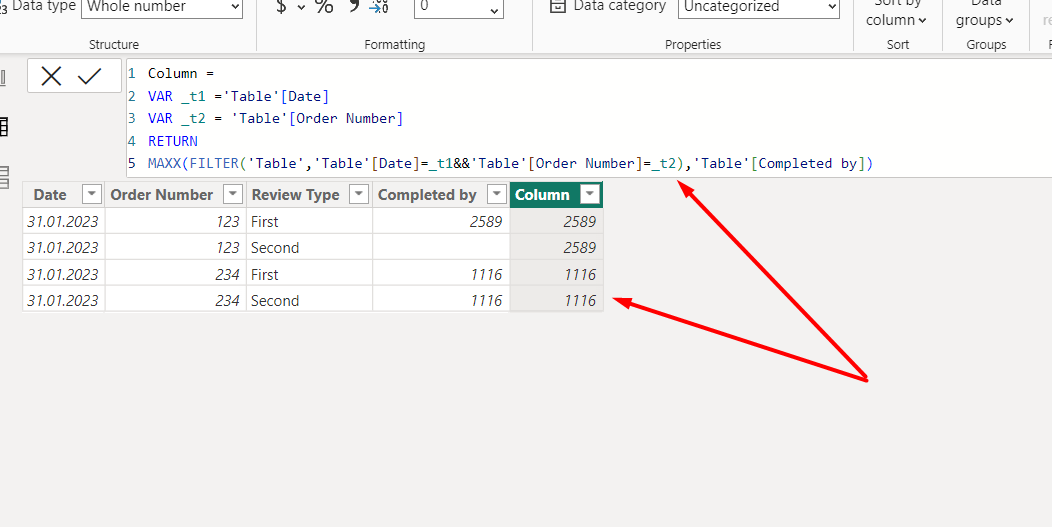Click the Structure group label
The height and width of the screenshot is (527, 1052).
[114, 44]
